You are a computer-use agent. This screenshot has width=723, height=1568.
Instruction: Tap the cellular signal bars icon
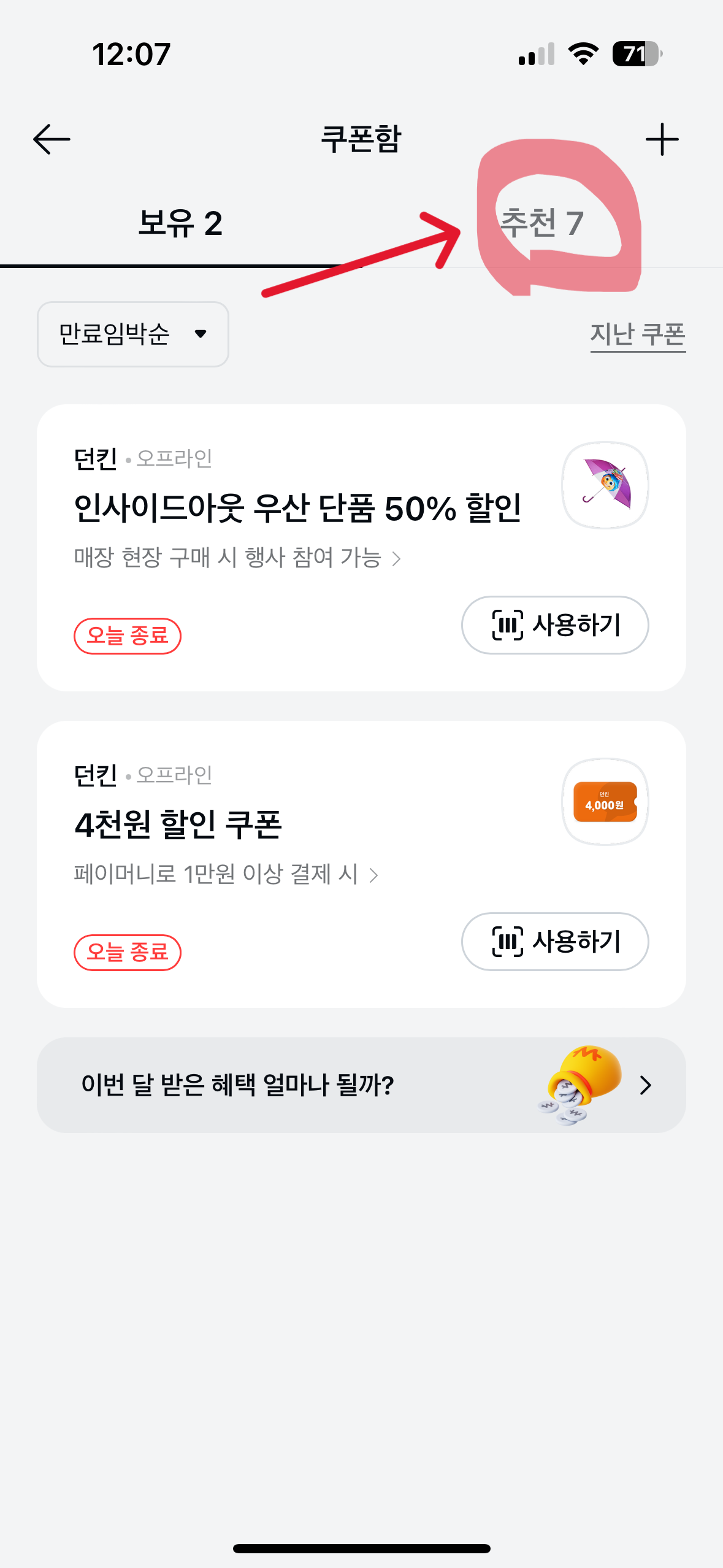coord(536,54)
